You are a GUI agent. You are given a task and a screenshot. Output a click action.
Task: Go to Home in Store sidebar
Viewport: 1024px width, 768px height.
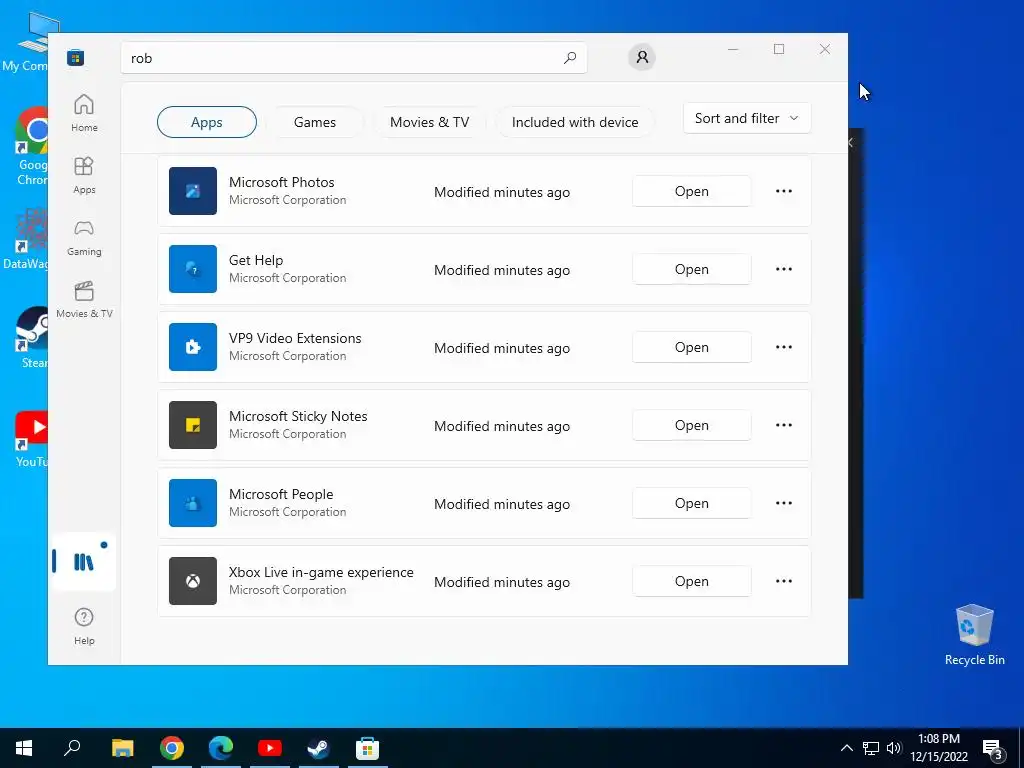click(x=84, y=113)
